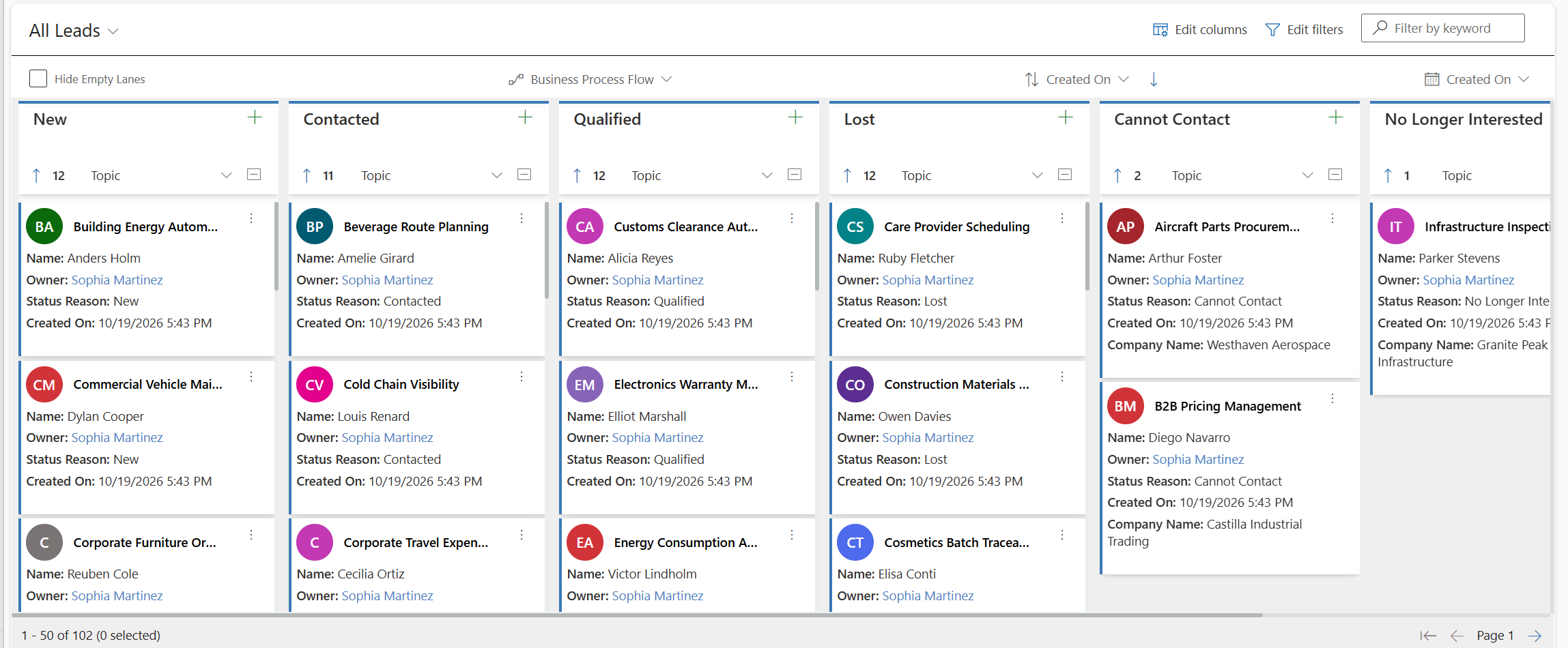Go to the next page arrow
This screenshot has height=648, width=1568.
pyautogui.click(x=1535, y=636)
